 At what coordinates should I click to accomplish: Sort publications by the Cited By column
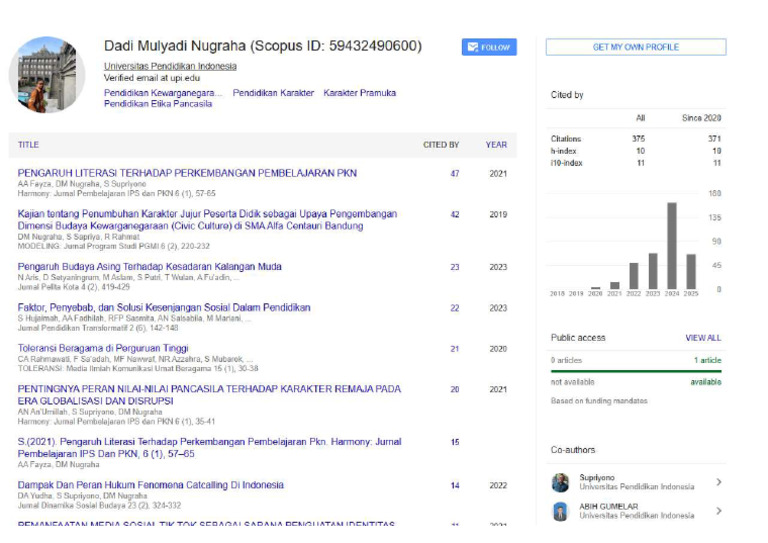click(x=440, y=145)
